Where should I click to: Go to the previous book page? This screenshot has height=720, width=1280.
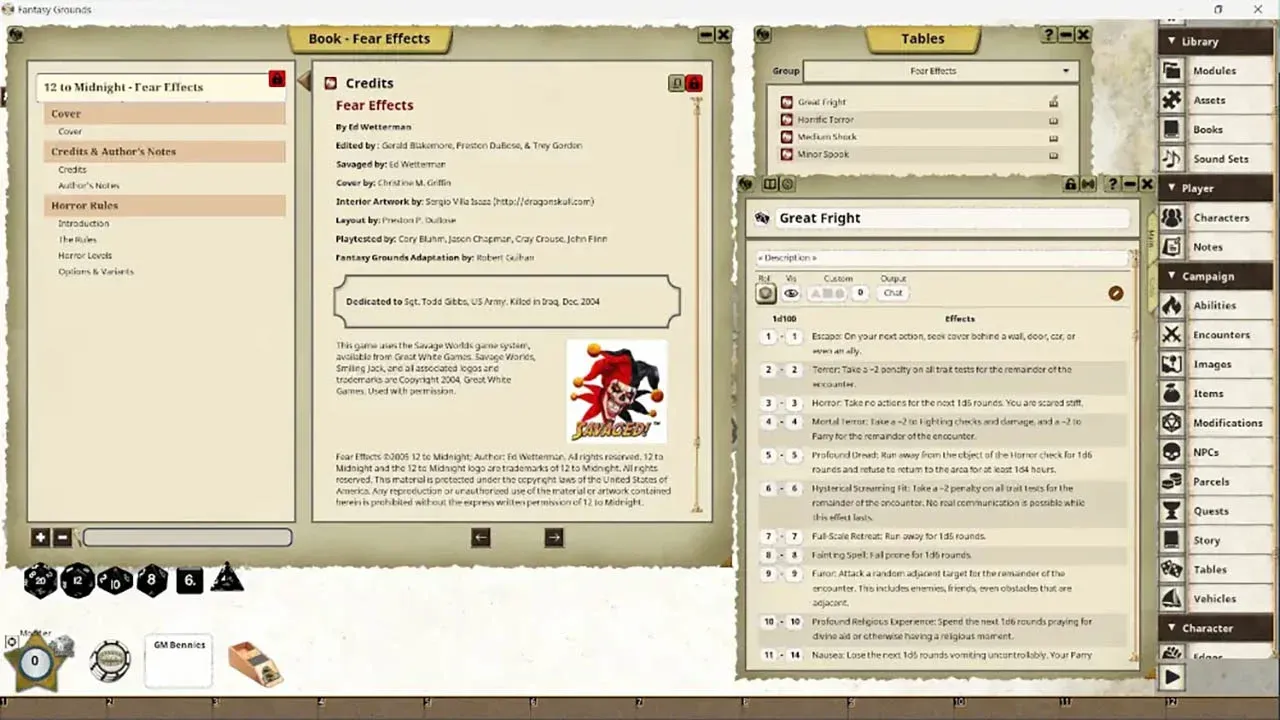pyautogui.click(x=481, y=537)
